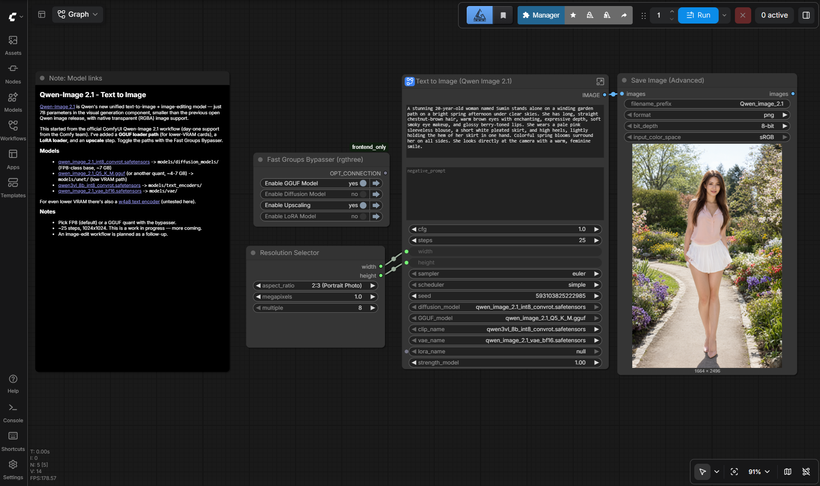820x486 pixels.
Task: Open the Assets sidebar panel
Action: click(13, 45)
